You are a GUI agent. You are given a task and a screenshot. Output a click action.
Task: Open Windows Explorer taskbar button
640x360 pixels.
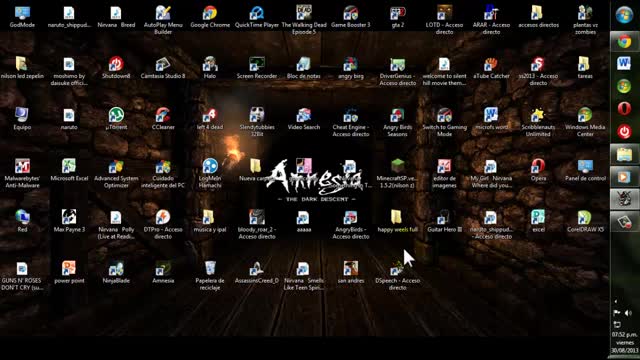[x=624, y=154]
